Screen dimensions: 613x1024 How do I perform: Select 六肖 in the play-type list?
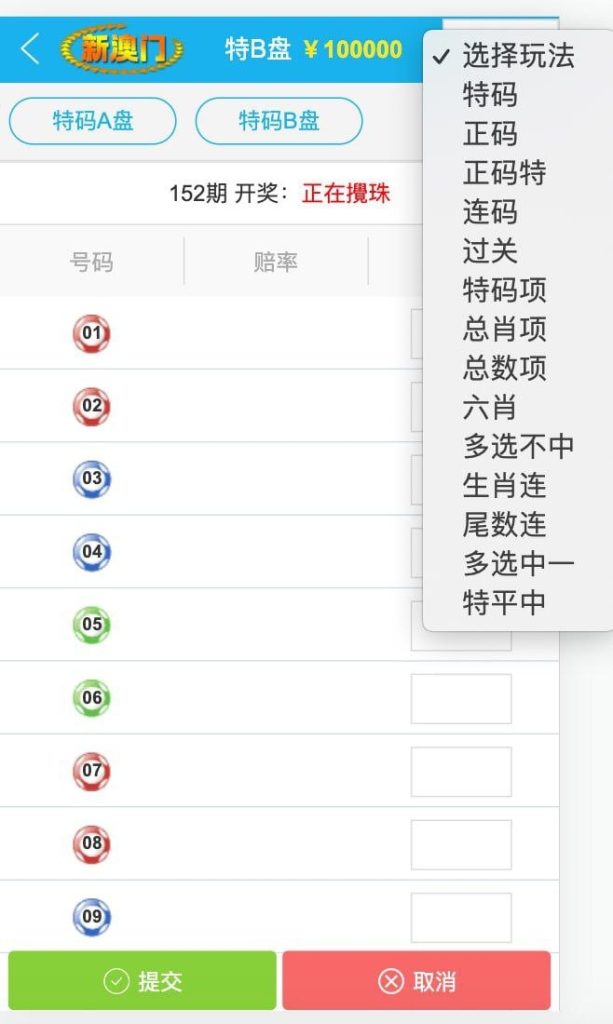pyautogui.click(x=490, y=407)
